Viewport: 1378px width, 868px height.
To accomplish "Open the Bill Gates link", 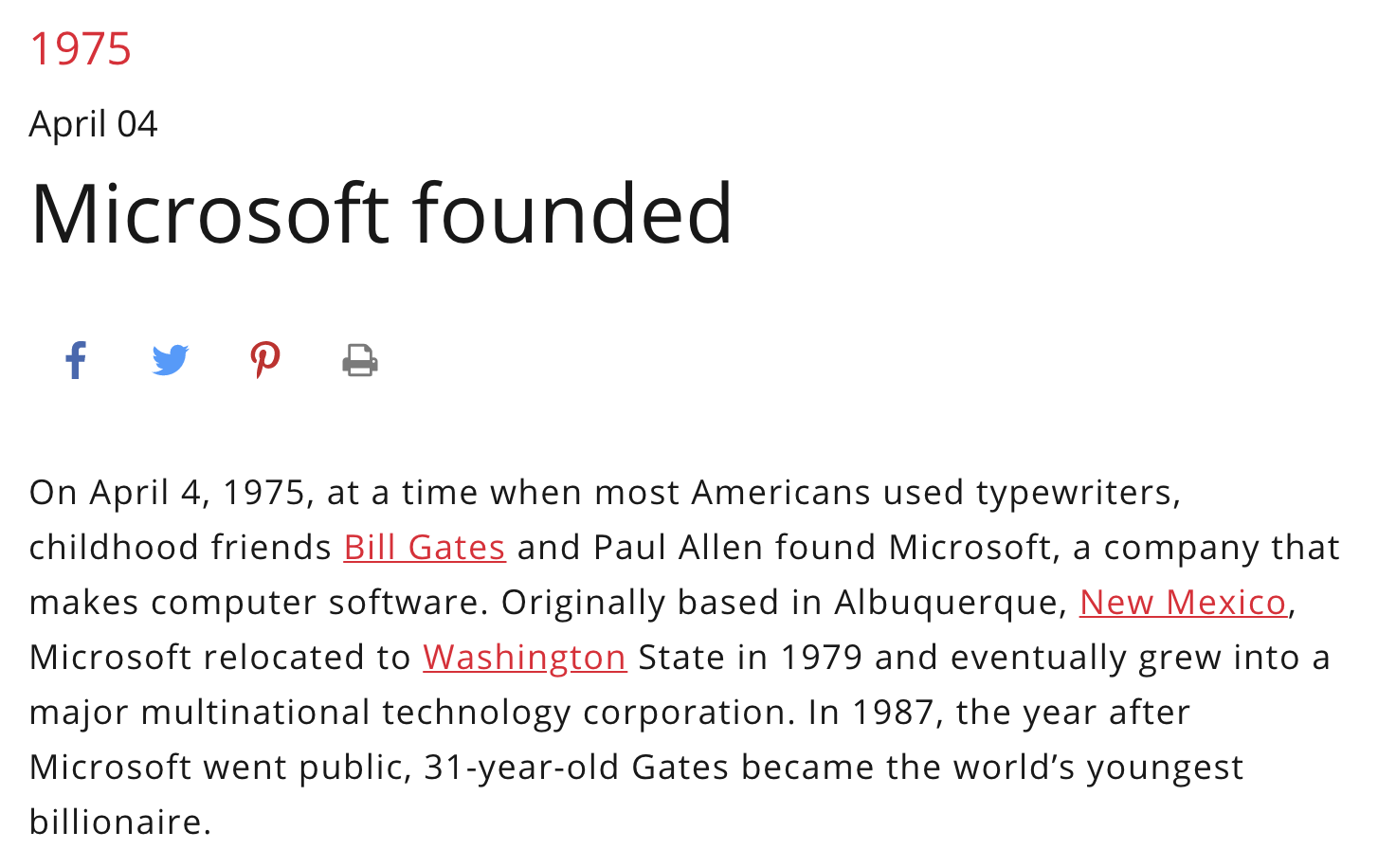I will (425, 548).
